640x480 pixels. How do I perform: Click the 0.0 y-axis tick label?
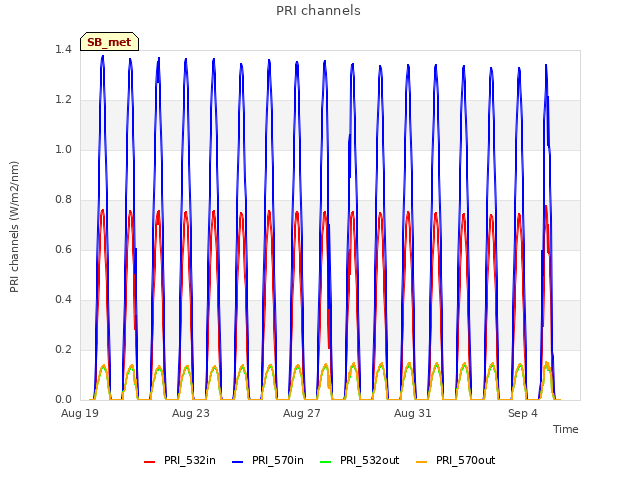[63, 399]
